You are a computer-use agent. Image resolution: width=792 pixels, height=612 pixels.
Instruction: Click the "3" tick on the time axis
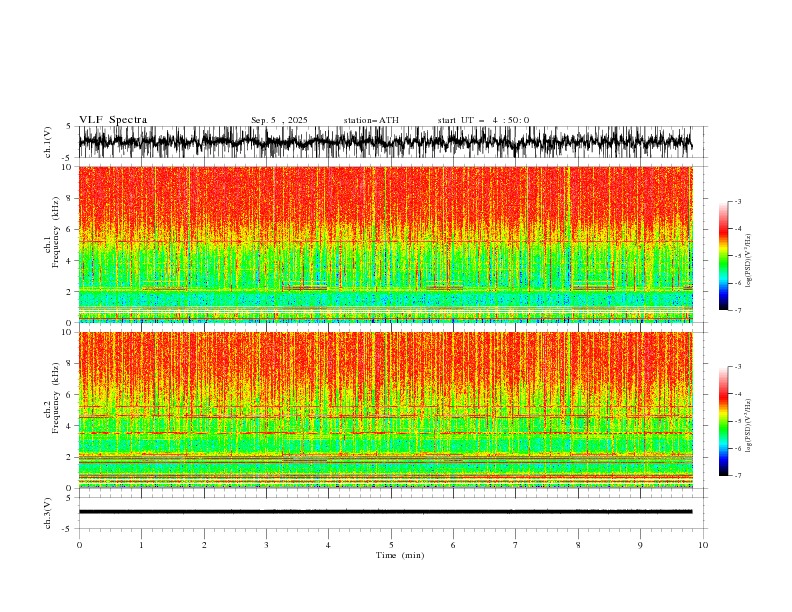tap(266, 545)
